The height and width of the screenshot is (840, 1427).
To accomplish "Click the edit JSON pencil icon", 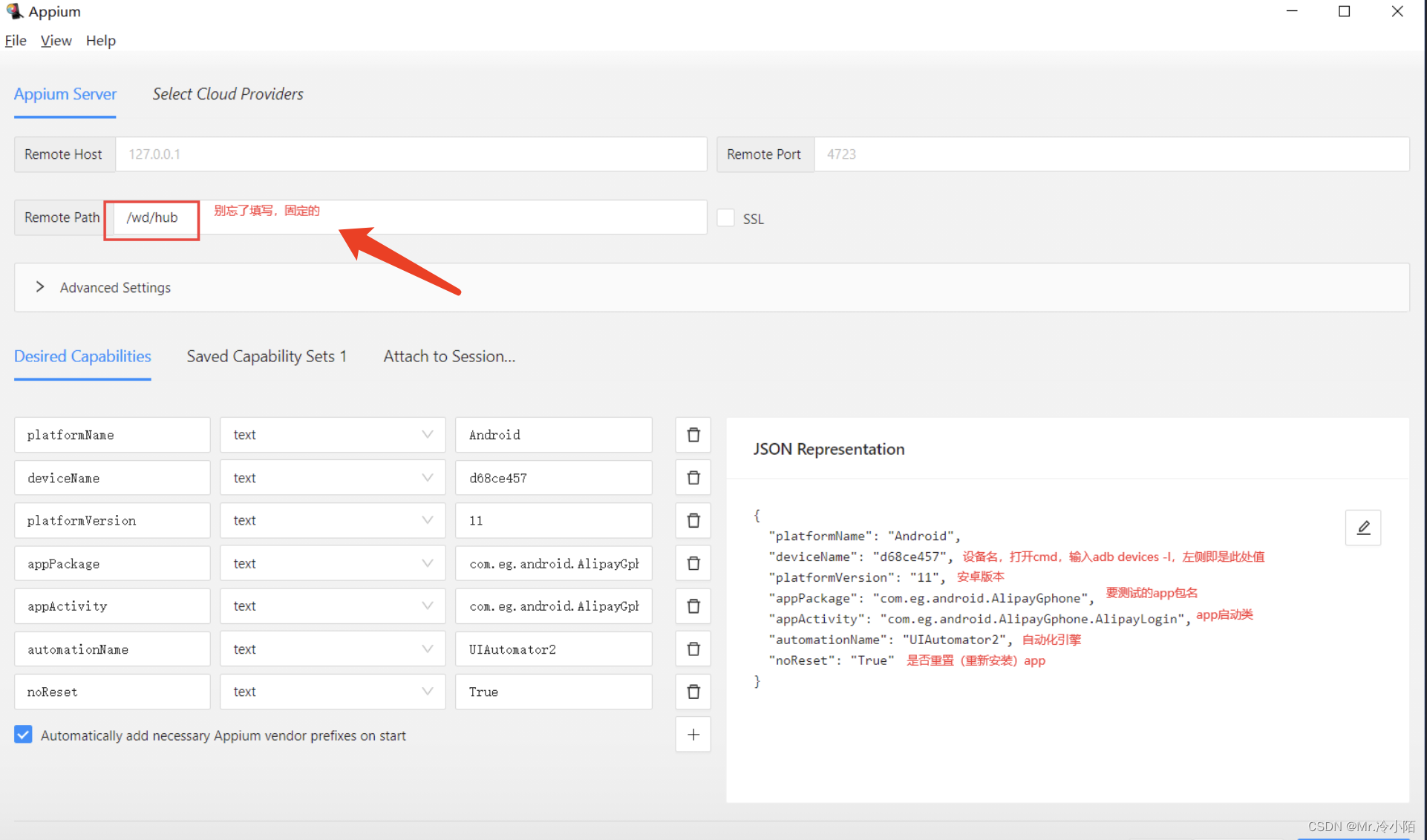I will (x=1362, y=527).
